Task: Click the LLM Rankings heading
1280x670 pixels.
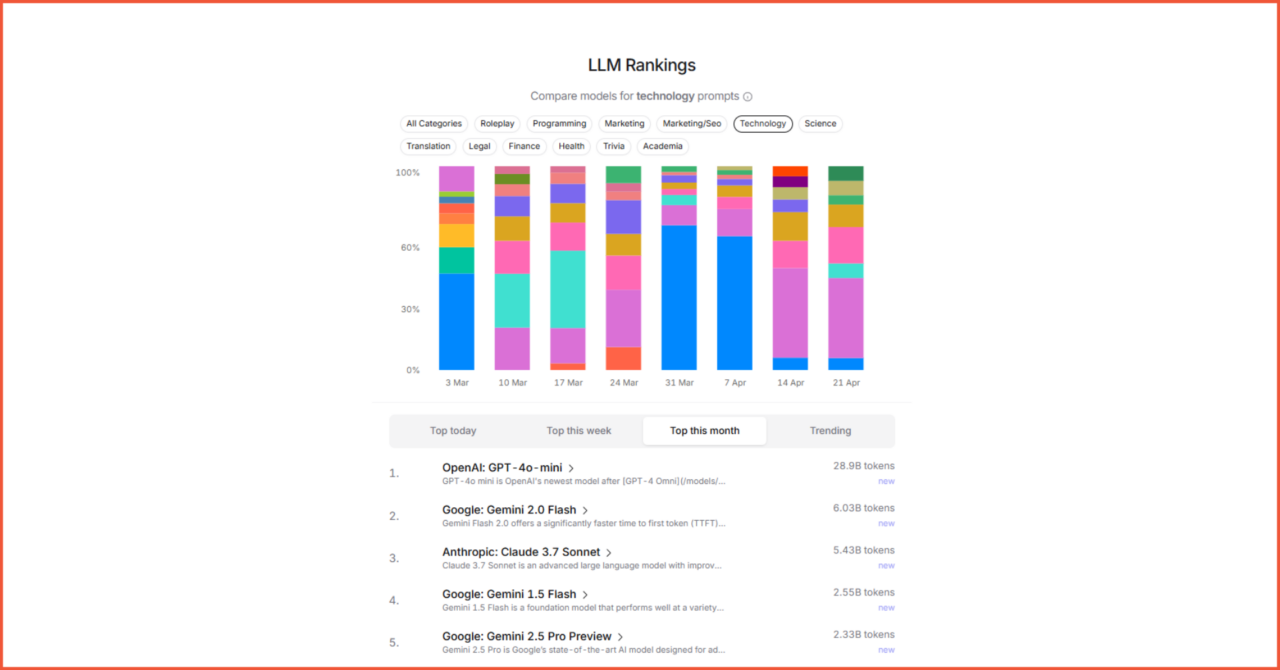Action: point(642,65)
